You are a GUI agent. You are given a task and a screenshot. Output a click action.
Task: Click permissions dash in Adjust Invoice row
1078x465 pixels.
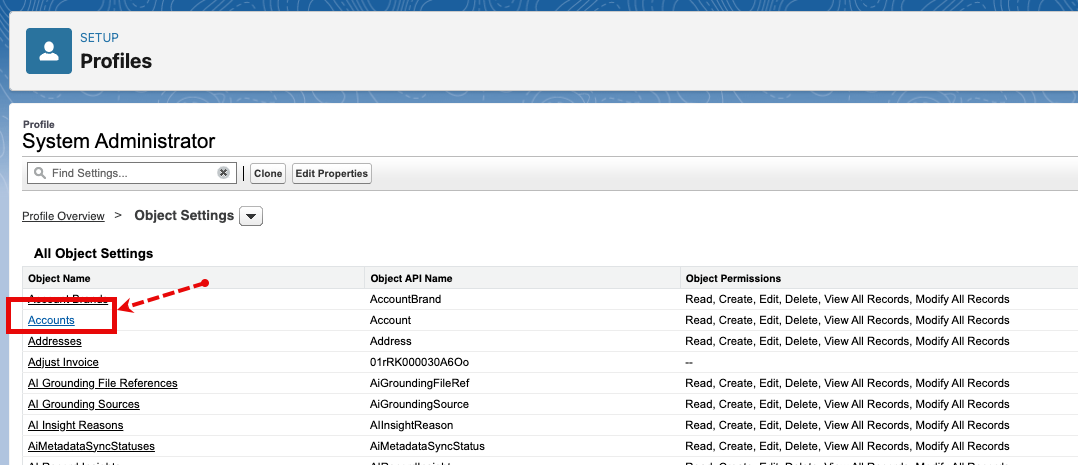point(689,362)
